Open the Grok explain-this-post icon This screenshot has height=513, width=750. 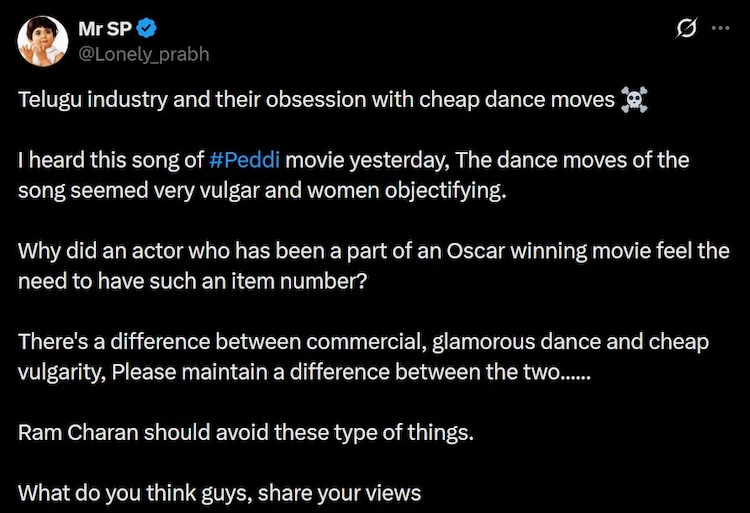[686, 28]
